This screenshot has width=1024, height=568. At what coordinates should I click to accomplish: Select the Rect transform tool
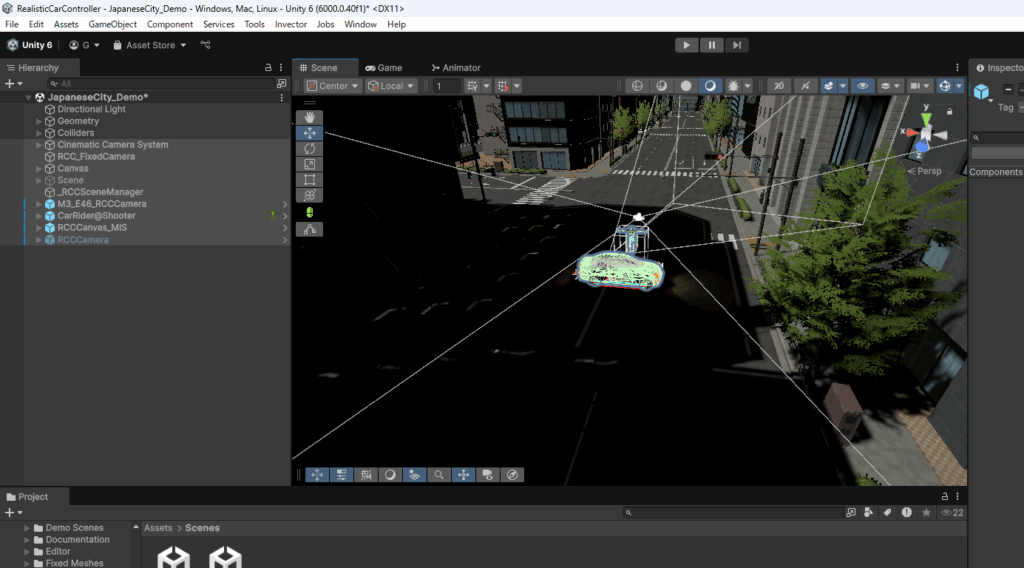pos(310,180)
